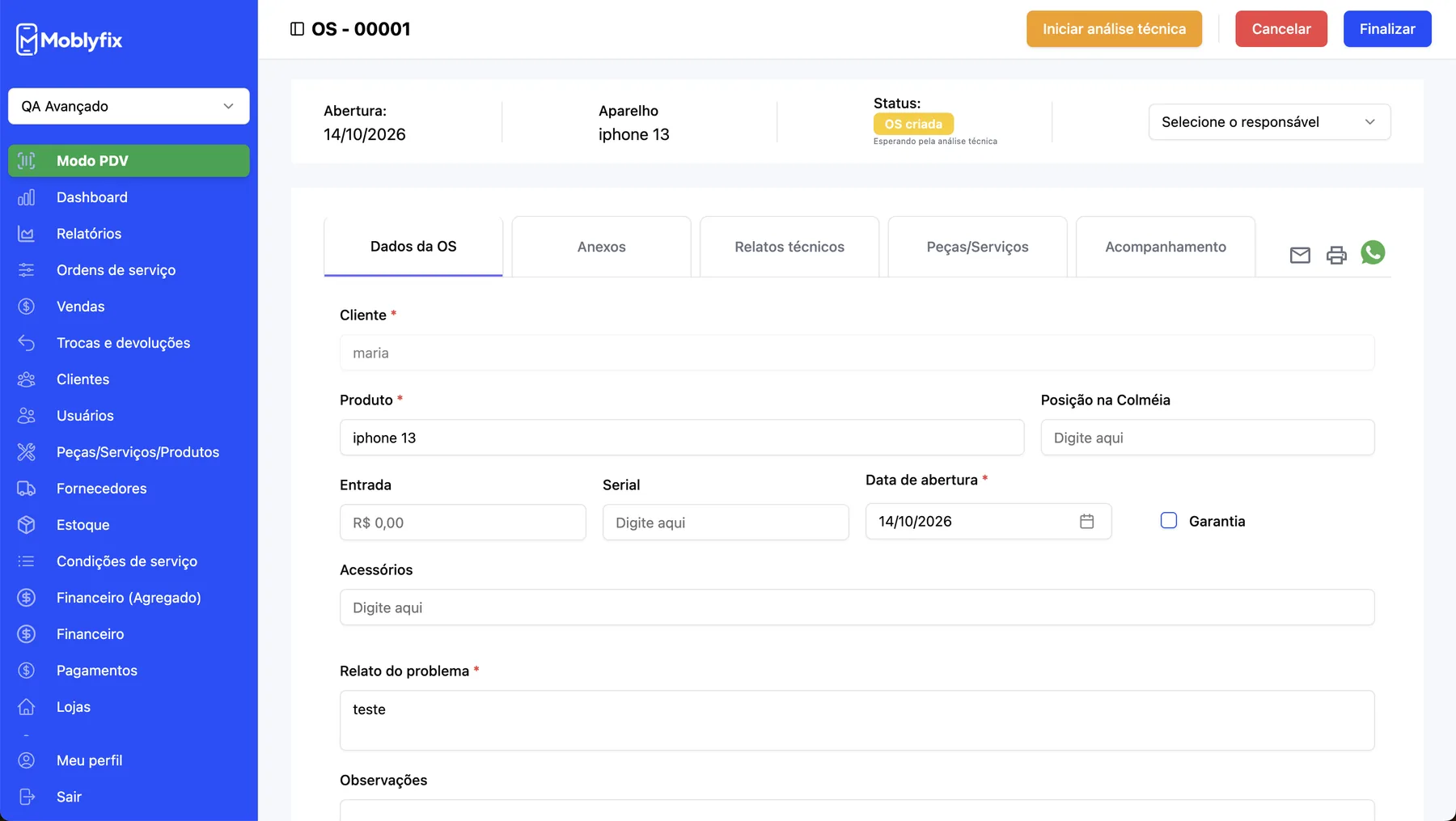Click the Lojas house icon

(27, 707)
